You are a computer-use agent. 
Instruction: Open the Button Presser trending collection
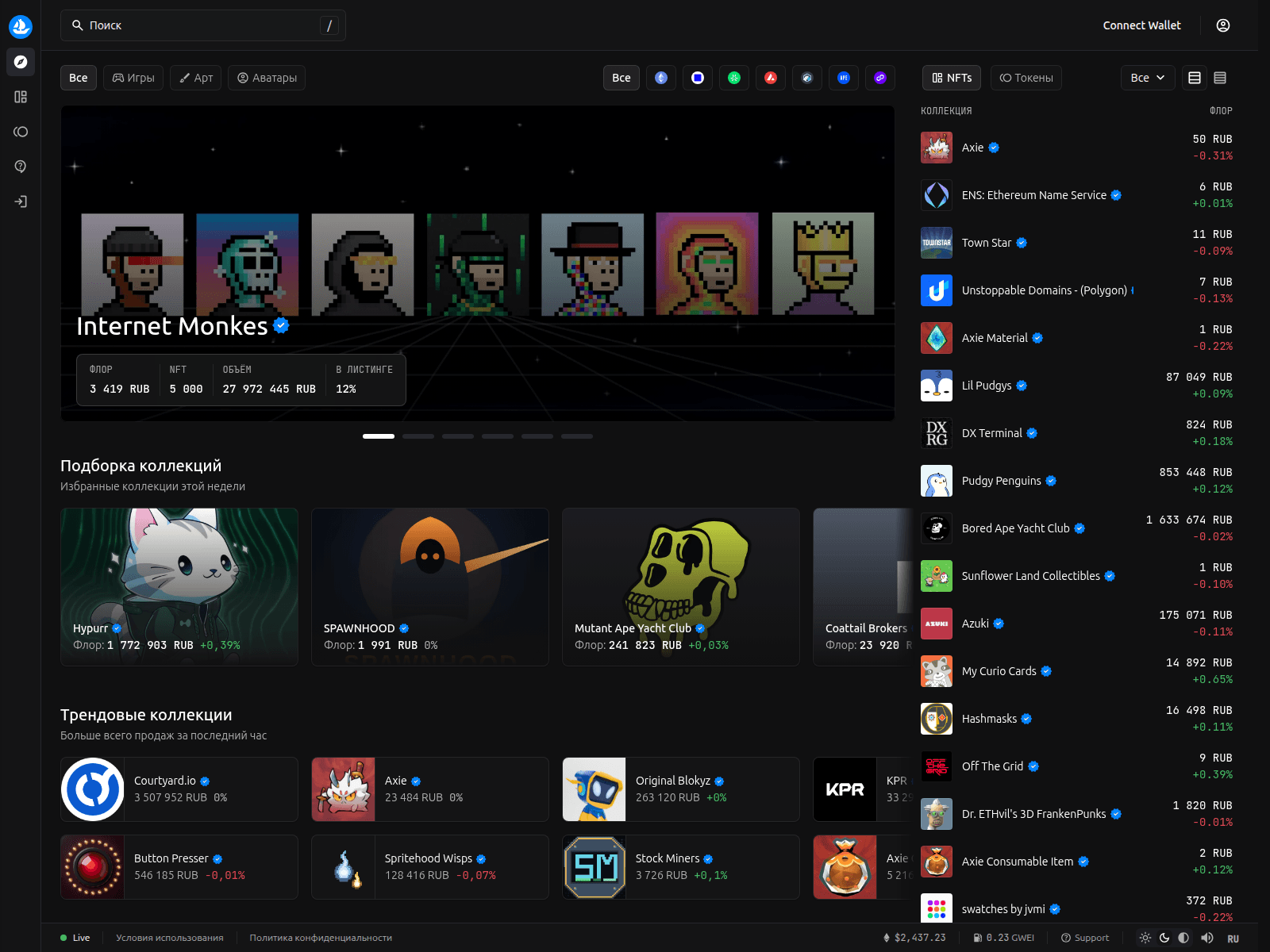pos(179,867)
